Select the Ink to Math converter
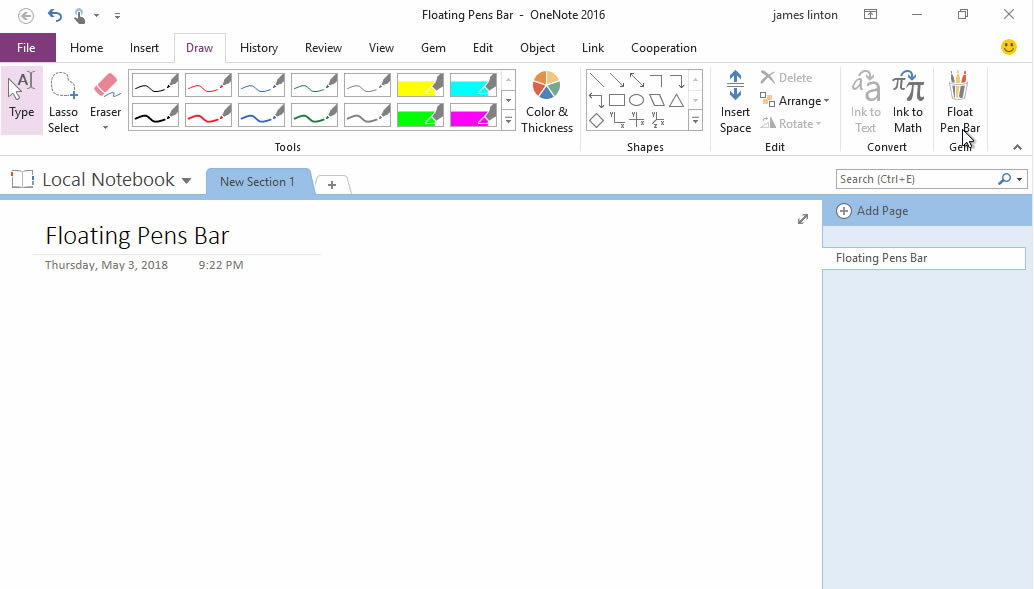This screenshot has height=589, width=1034. (x=907, y=100)
